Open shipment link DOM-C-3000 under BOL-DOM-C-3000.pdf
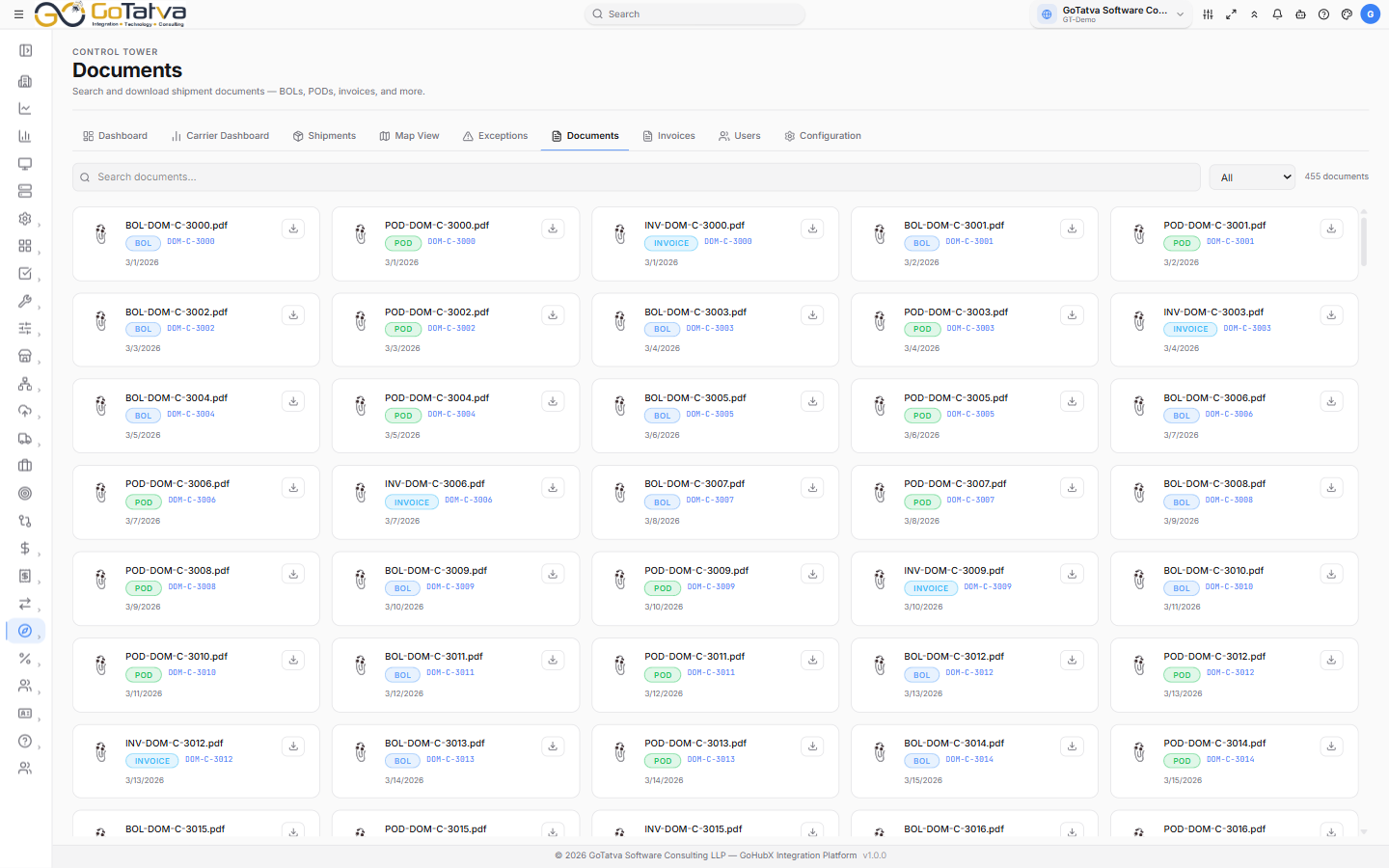The width and height of the screenshot is (1389, 868). pos(191,242)
